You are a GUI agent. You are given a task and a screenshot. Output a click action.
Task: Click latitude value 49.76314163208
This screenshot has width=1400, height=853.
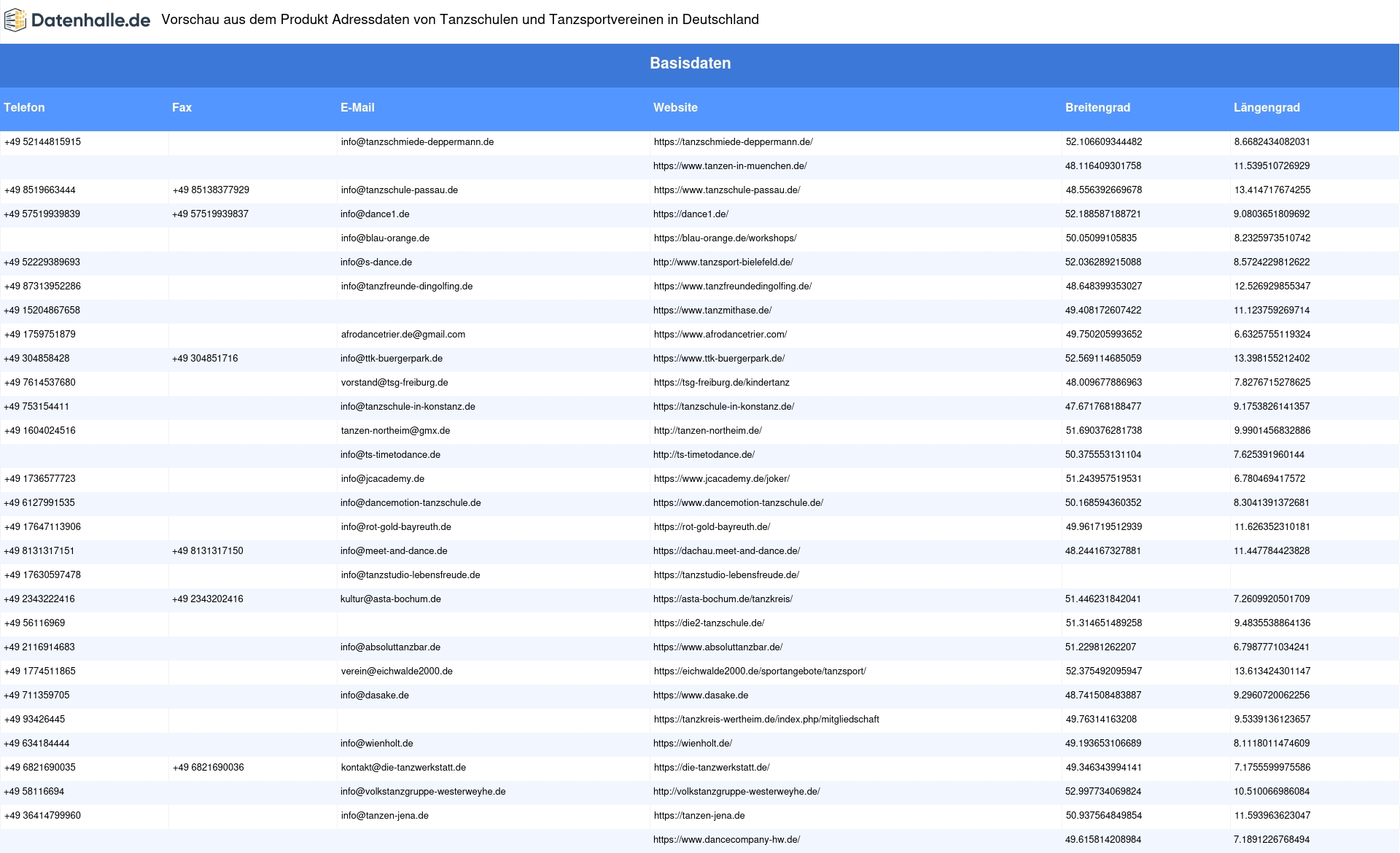[1101, 720]
